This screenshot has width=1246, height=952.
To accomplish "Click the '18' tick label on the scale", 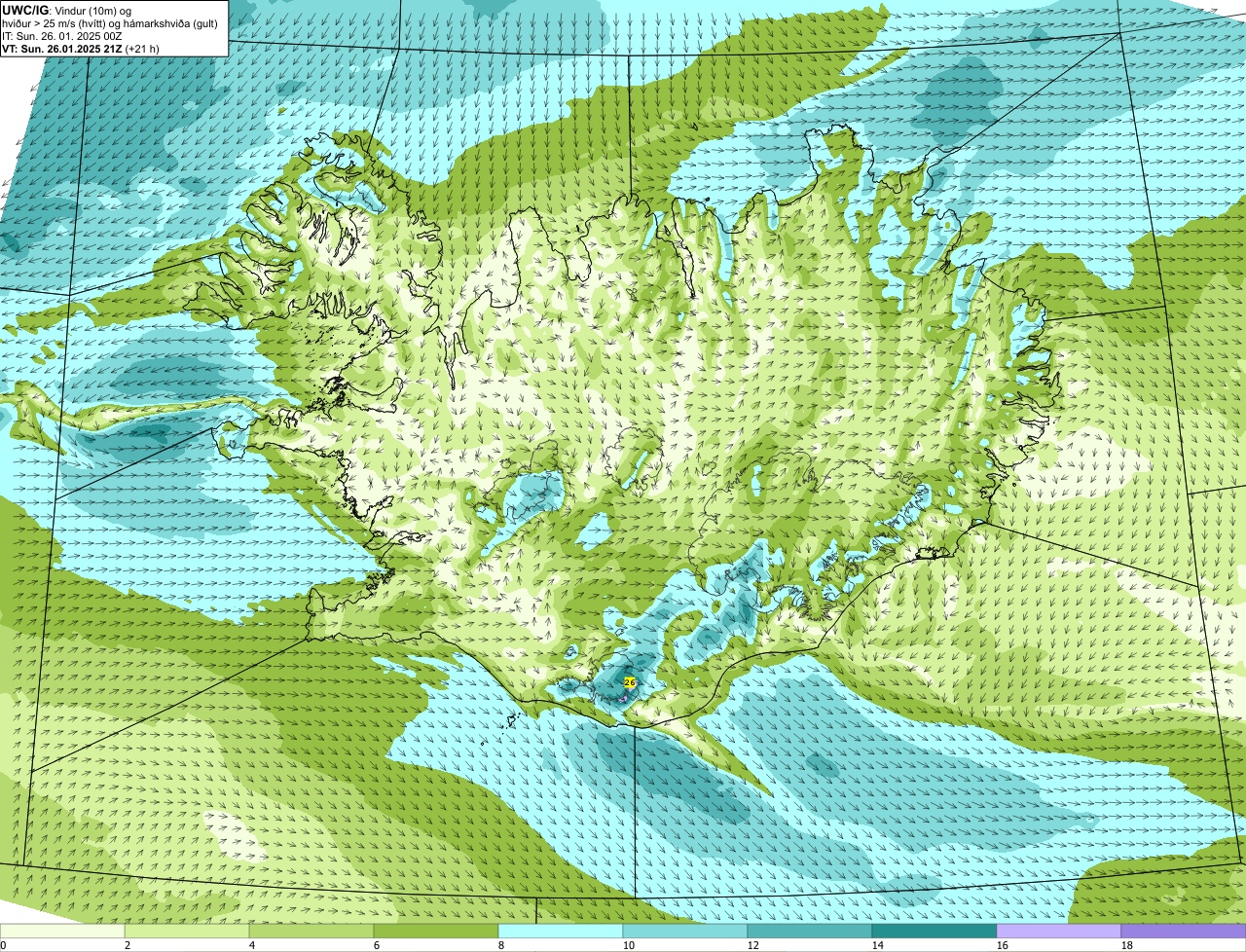I will pos(1127,945).
